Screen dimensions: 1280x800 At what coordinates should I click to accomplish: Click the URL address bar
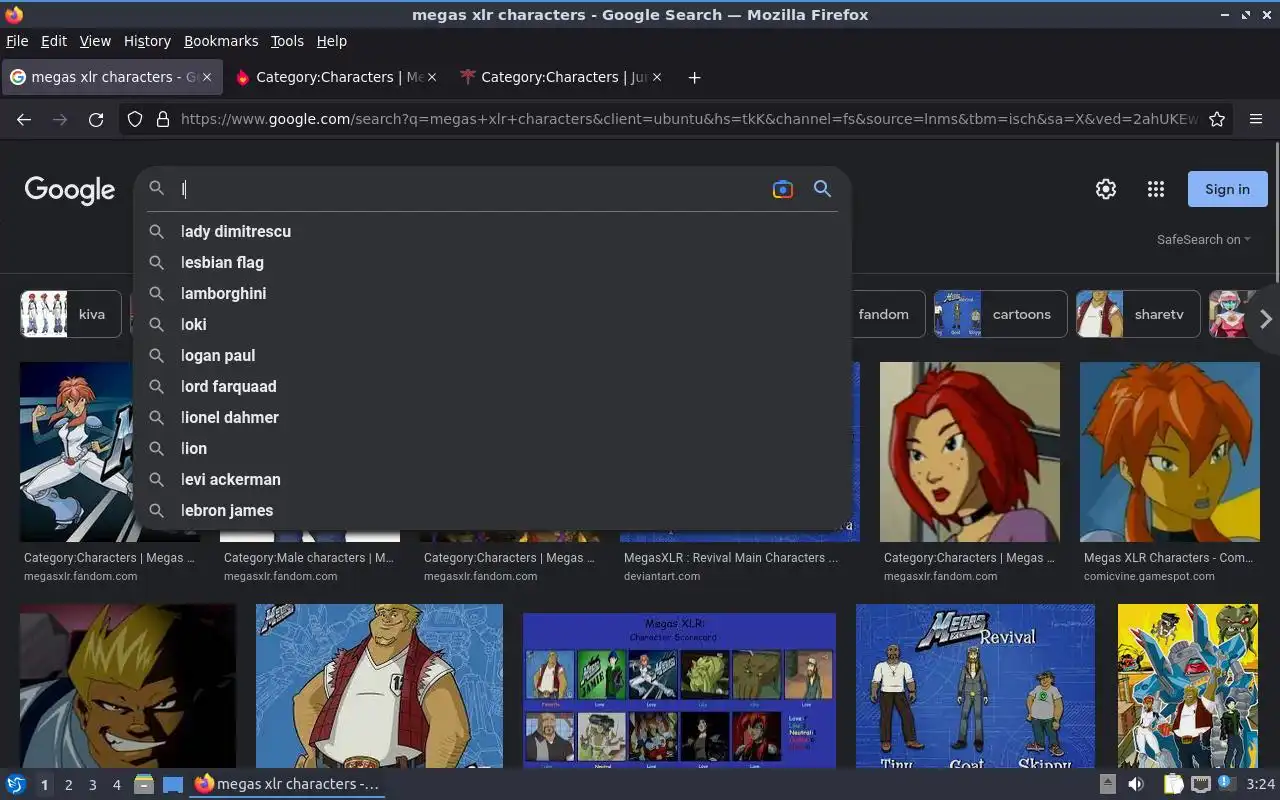(688, 119)
